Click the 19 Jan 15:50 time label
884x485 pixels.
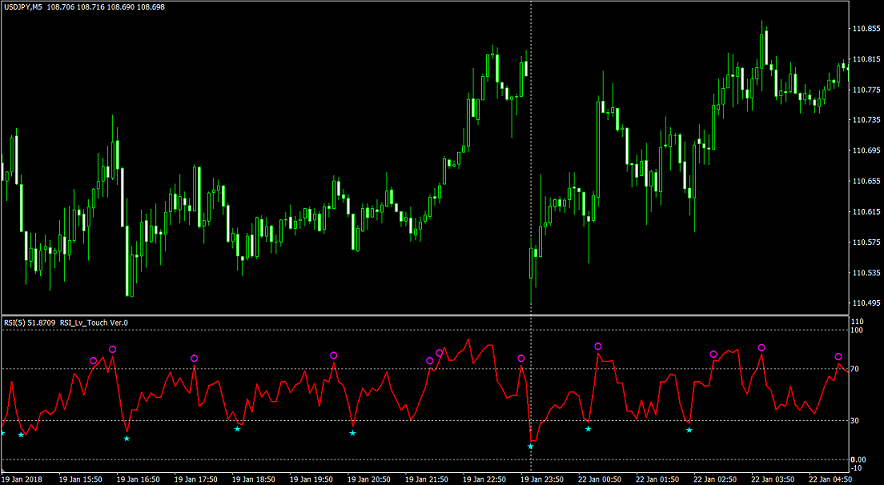click(81, 479)
